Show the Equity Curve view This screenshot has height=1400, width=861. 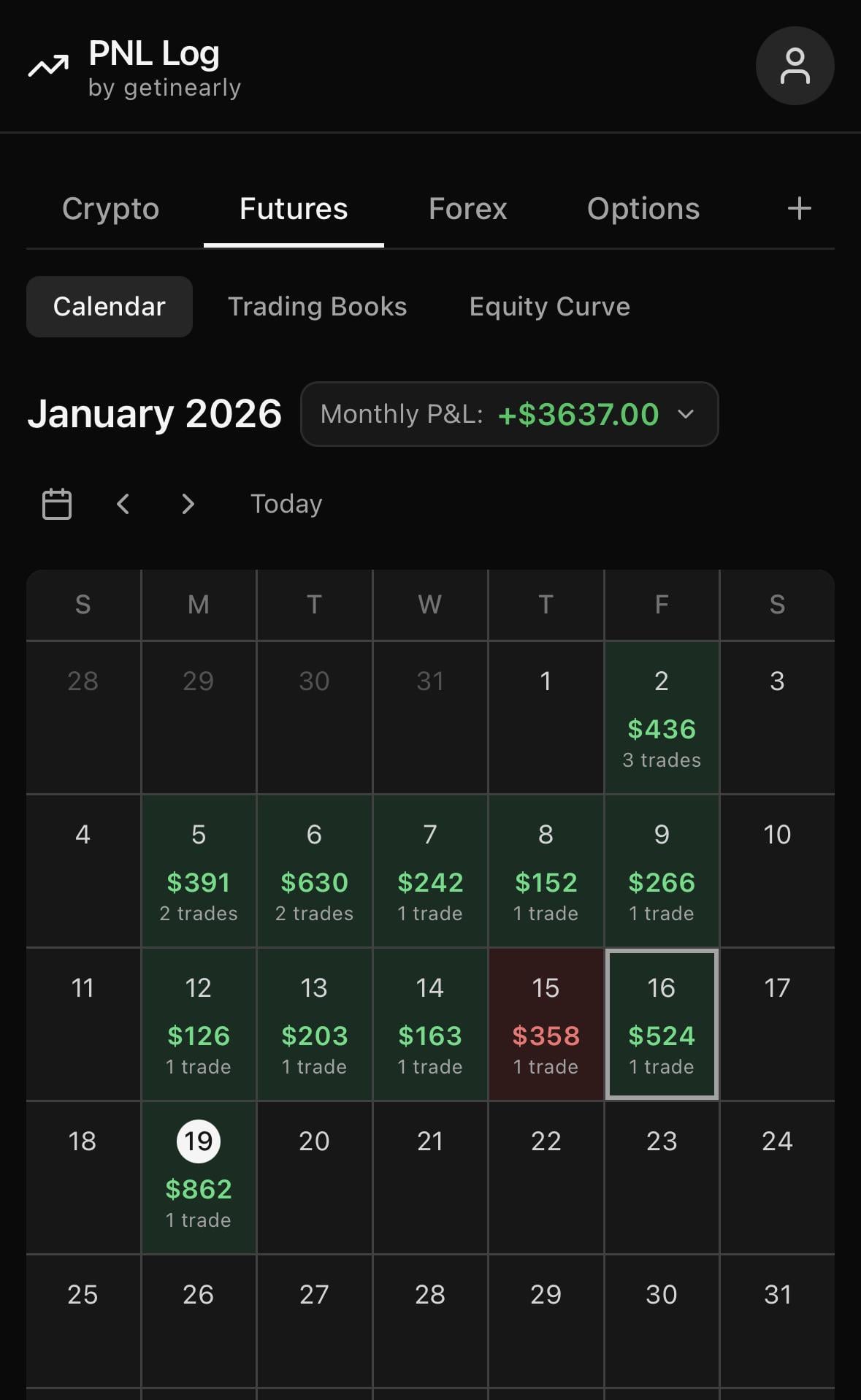pos(549,307)
